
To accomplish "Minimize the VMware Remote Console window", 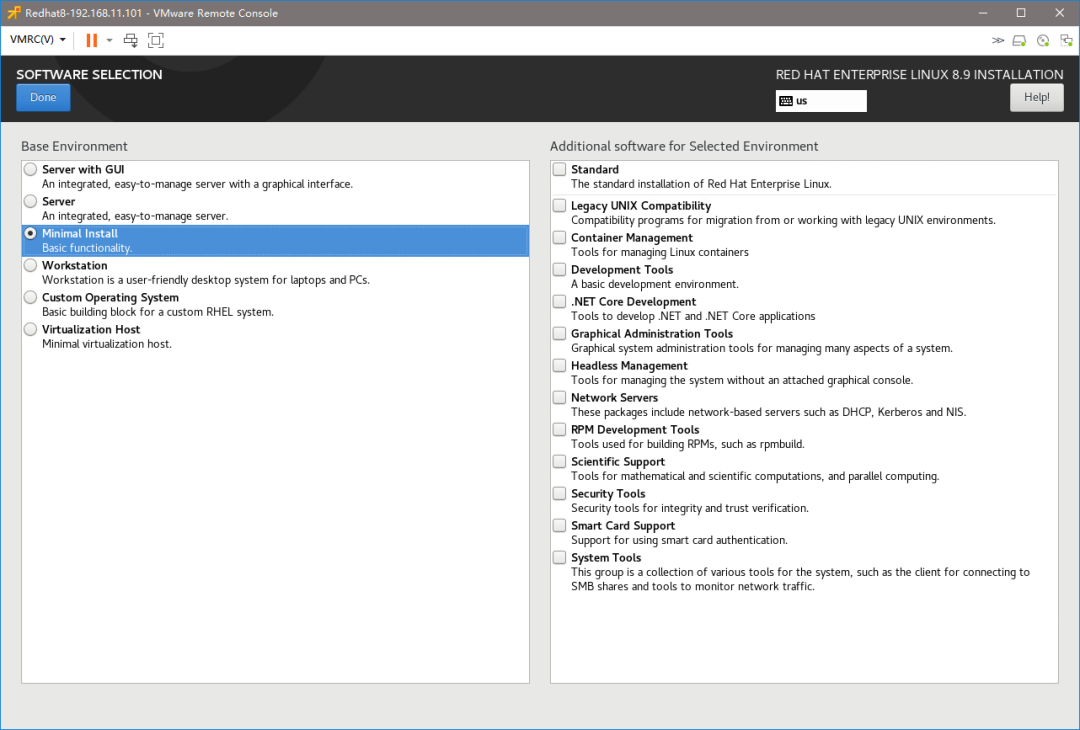I will [983, 13].
